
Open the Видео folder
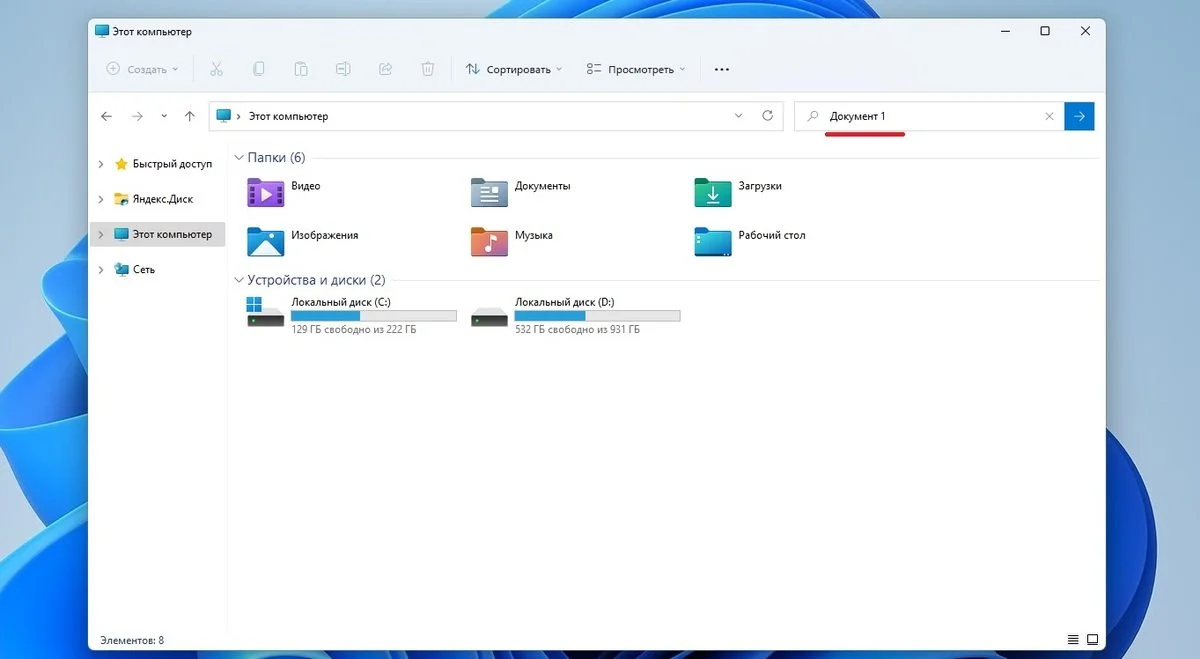[x=285, y=191]
